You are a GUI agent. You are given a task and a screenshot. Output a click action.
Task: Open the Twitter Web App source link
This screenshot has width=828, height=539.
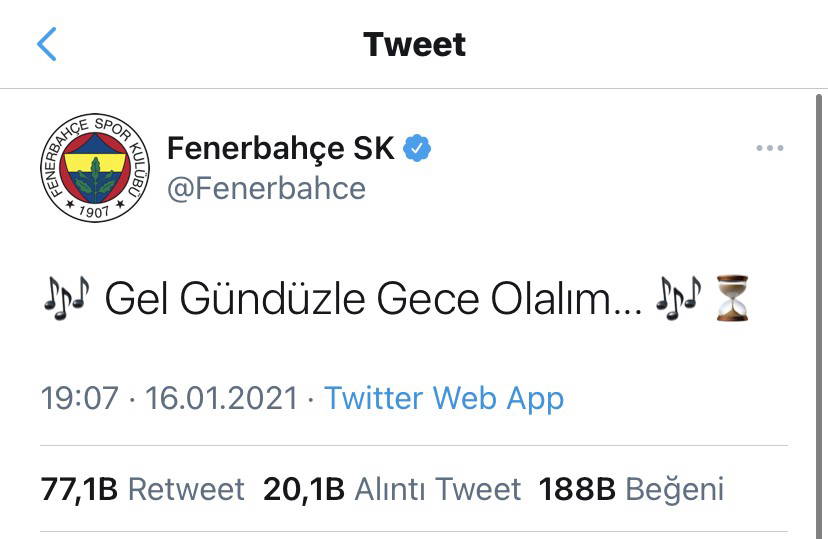pyautogui.click(x=444, y=398)
